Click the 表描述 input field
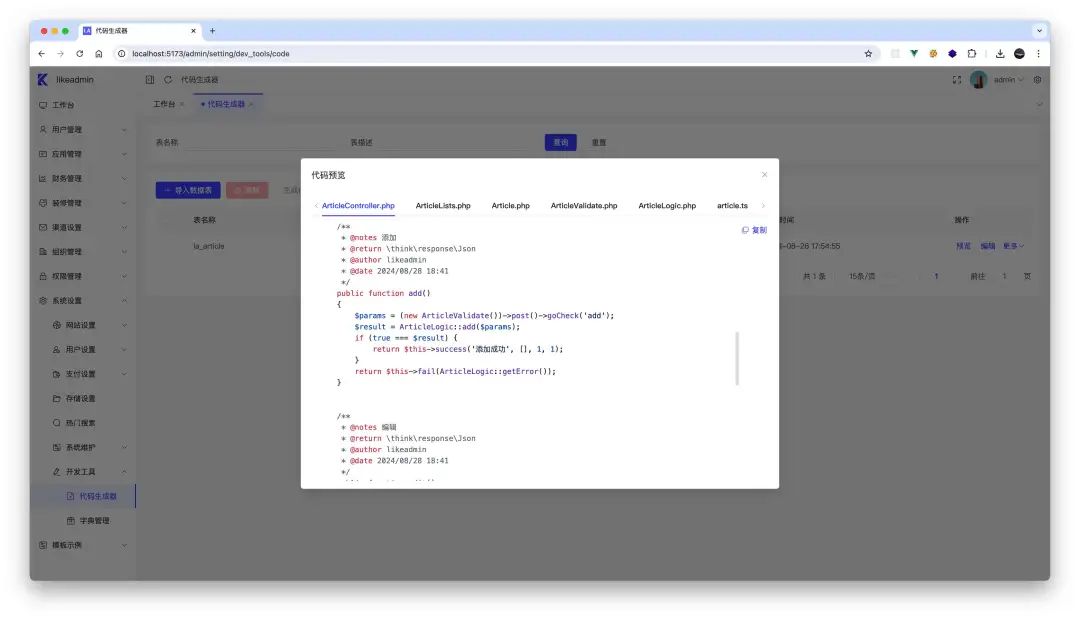The width and height of the screenshot is (1080, 620). 454,143
